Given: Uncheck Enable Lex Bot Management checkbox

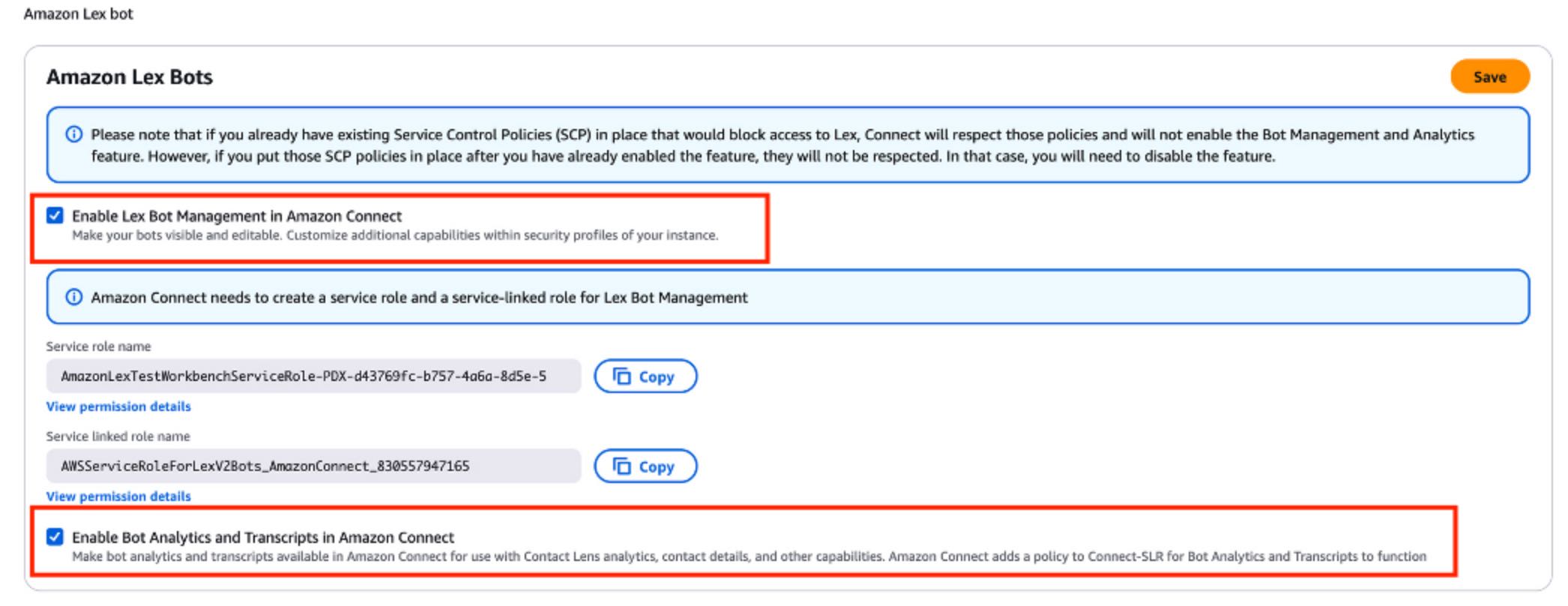Looking at the screenshot, I should point(55,216).
